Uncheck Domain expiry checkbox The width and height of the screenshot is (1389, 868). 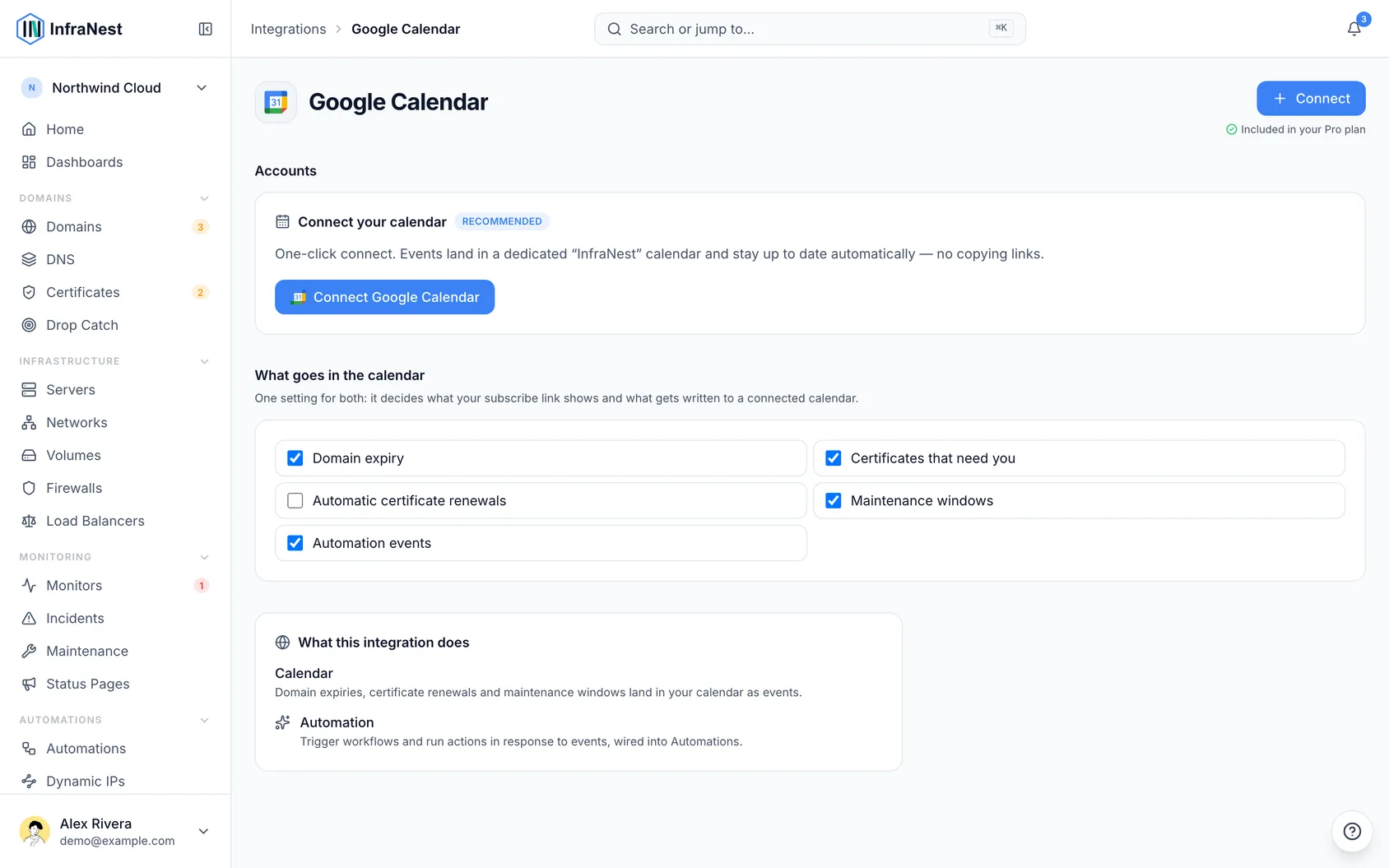coord(295,458)
